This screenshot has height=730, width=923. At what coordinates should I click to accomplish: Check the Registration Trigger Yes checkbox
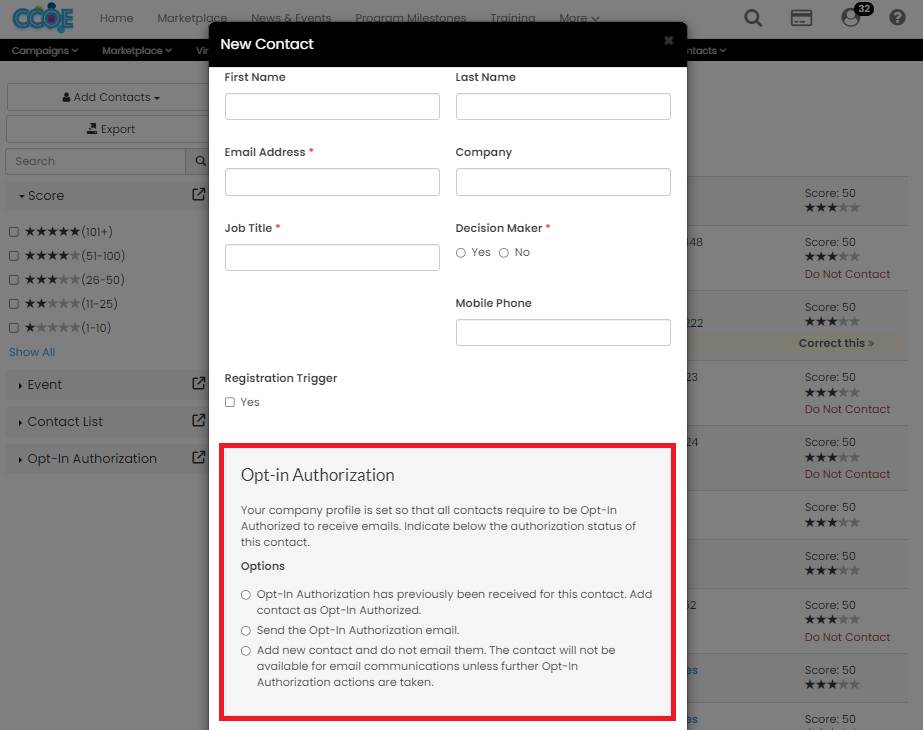point(230,402)
